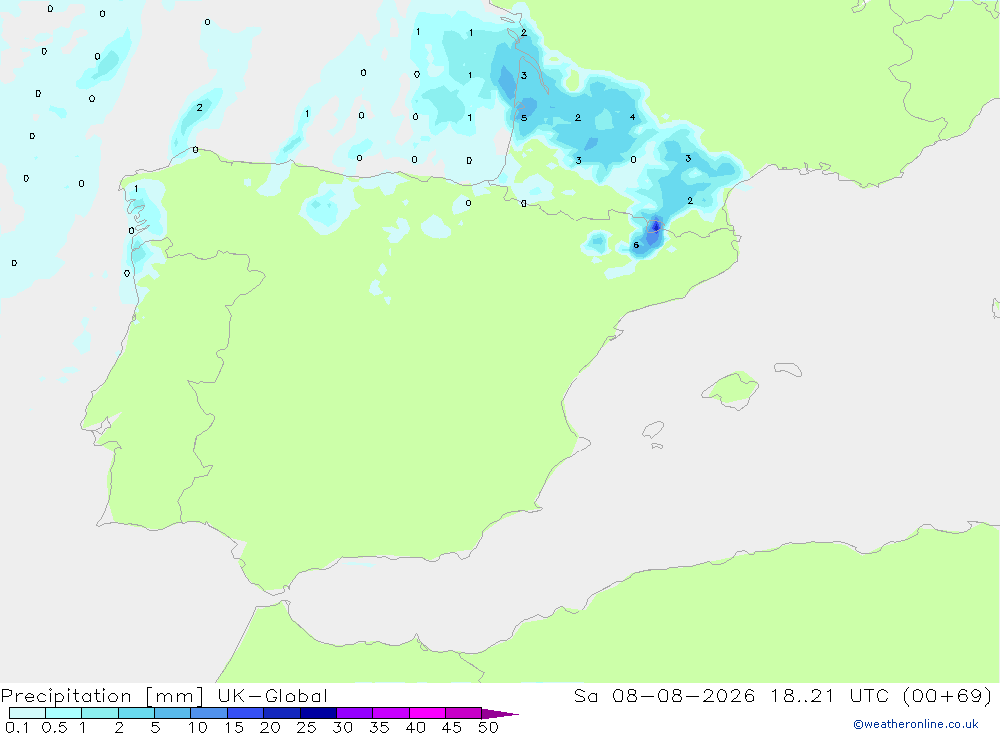Select the 5–10 mm legend color box

click(173, 713)
